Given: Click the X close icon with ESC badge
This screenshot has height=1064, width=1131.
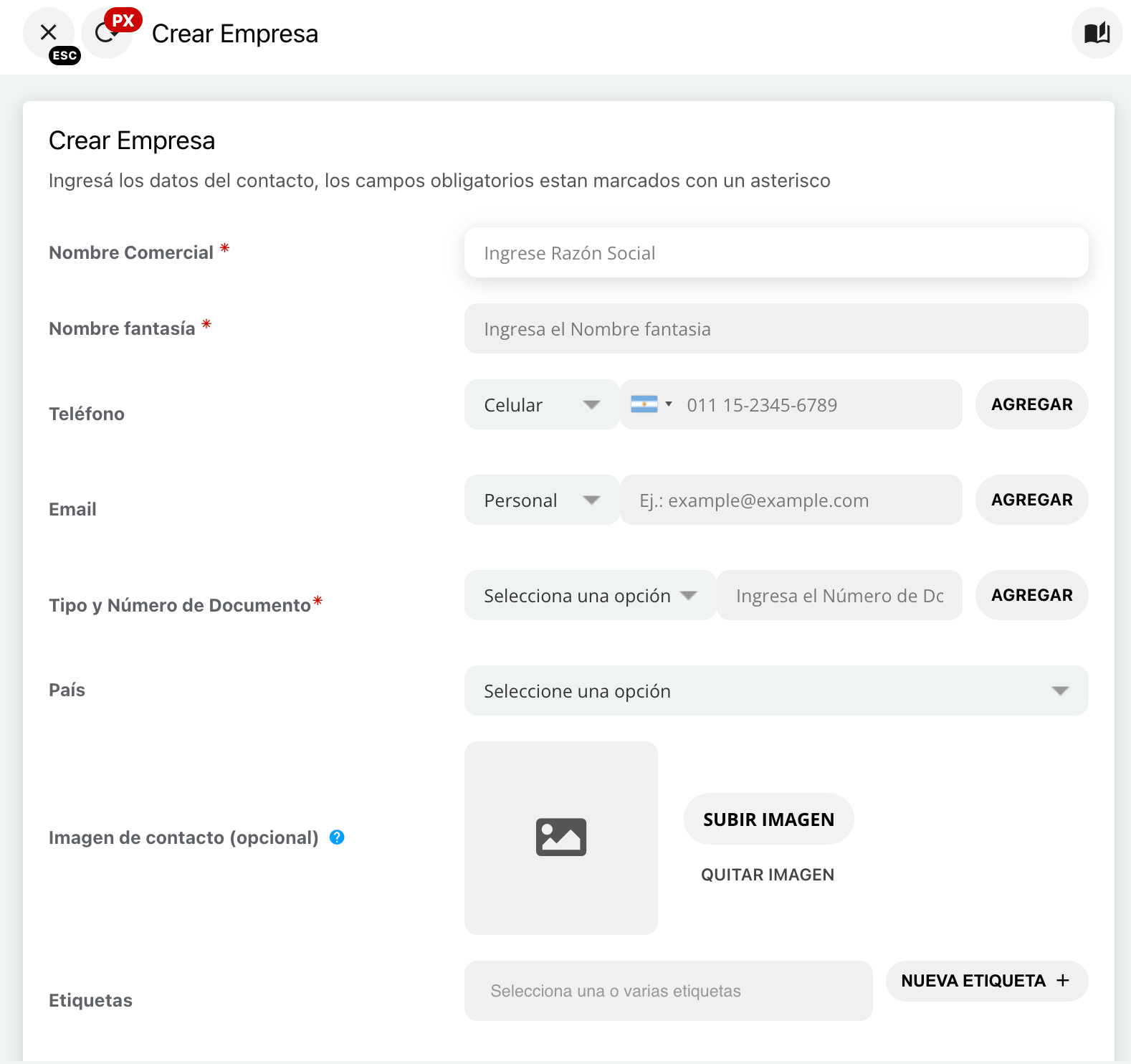Looking at the screenshot, I should [48, 33].
